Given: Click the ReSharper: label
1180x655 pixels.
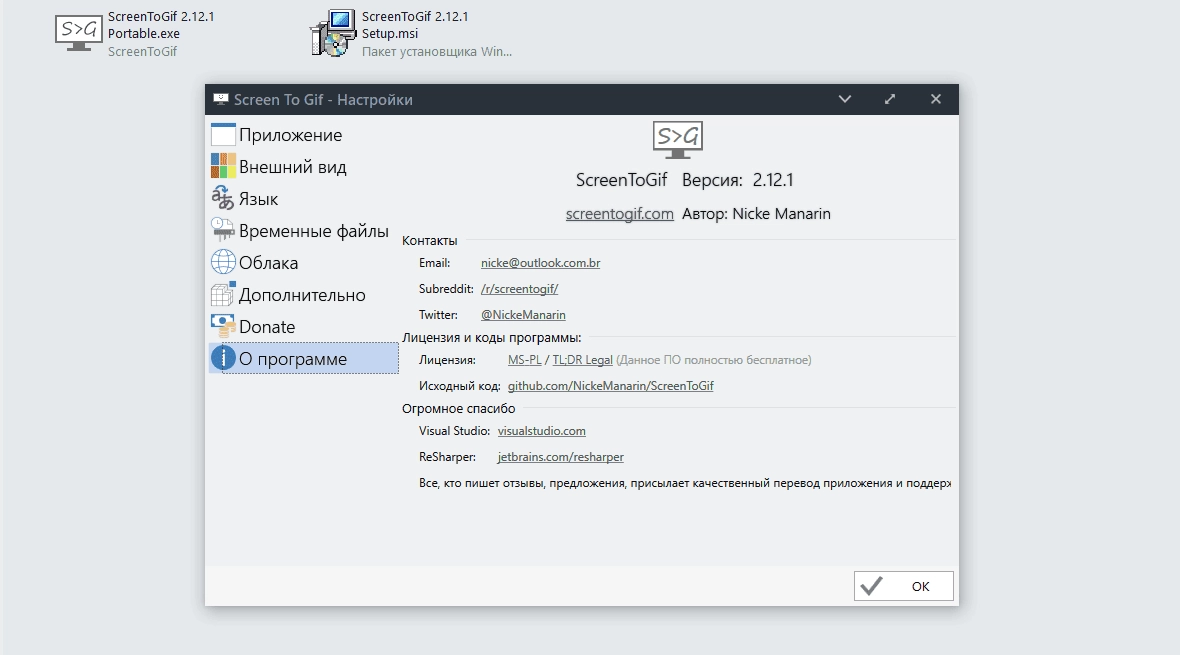Looking at the screenshot, I should coord(447,457).
